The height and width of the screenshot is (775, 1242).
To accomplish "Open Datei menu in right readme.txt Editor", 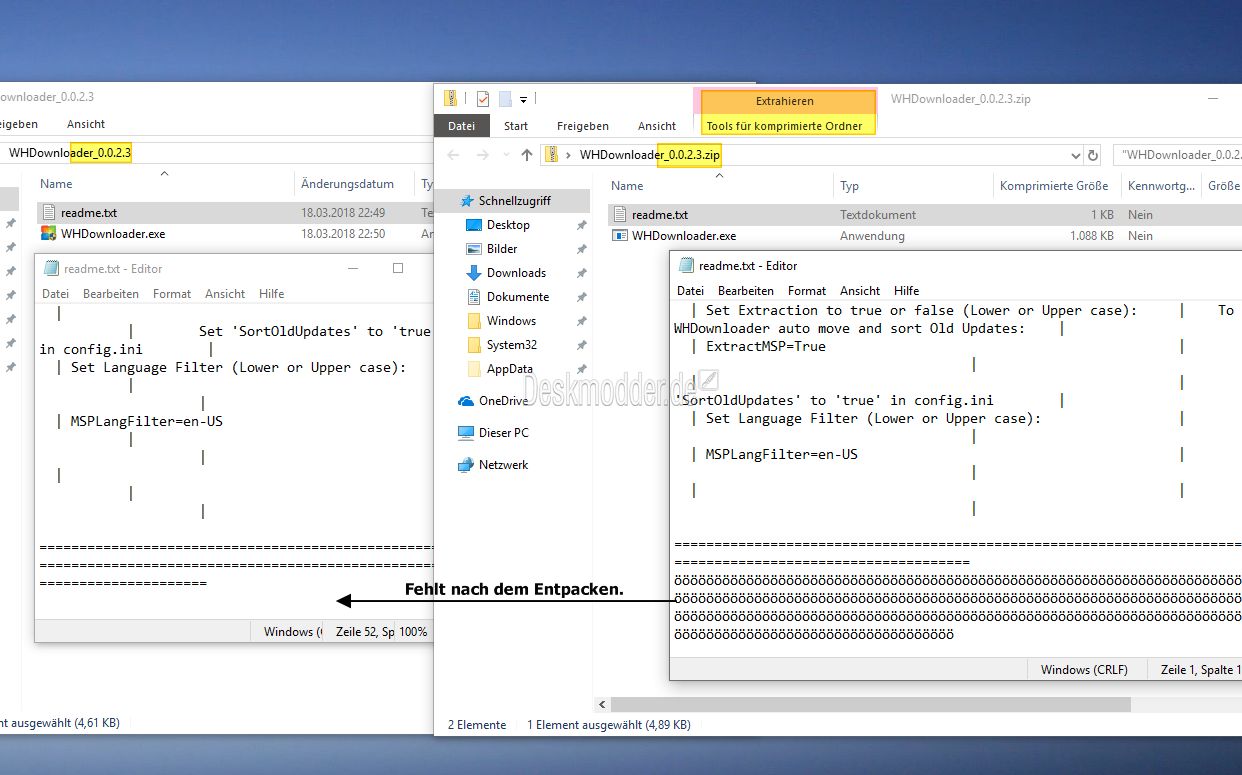I will coord(691,290).
